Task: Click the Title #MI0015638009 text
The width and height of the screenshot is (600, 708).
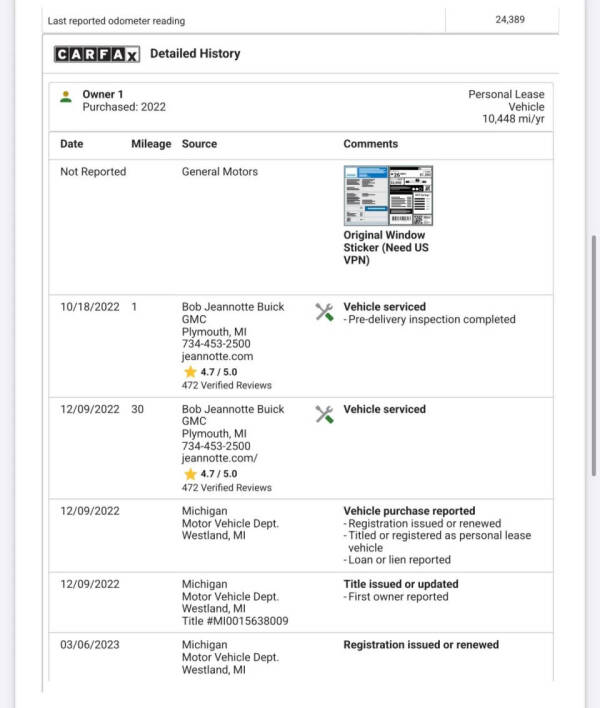Action: click(234, 620)
